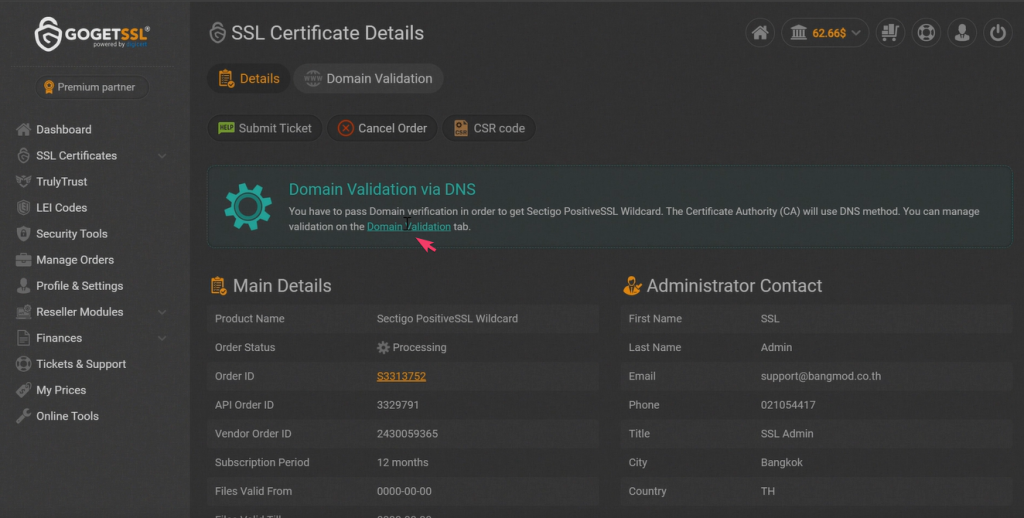1024x518 pixels.
Task: Click the Tickets & Support lifebuoy icon
Action: [24, 364]
